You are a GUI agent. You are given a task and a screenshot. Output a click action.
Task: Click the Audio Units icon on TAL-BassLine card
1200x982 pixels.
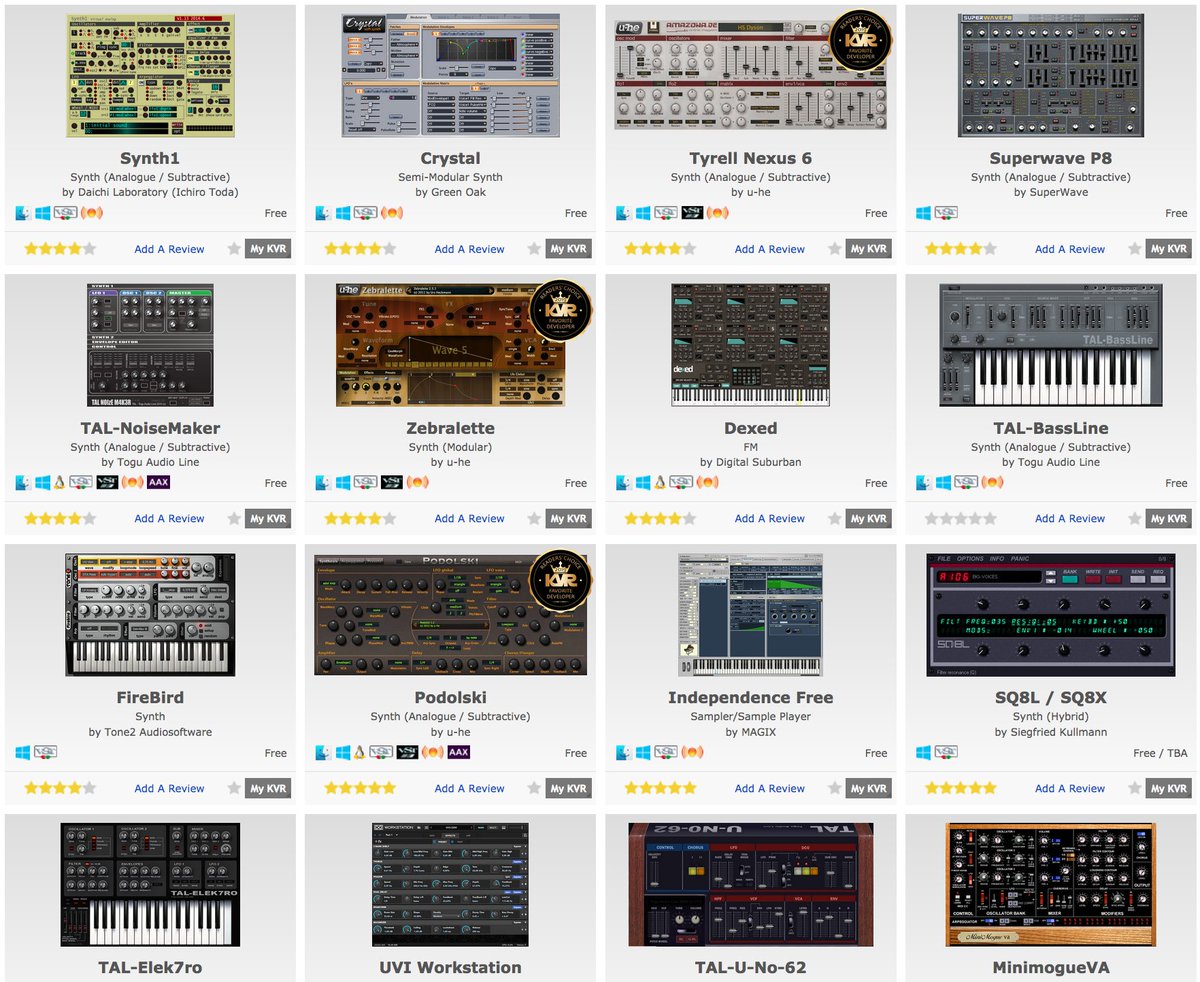[x=993, y=483]
